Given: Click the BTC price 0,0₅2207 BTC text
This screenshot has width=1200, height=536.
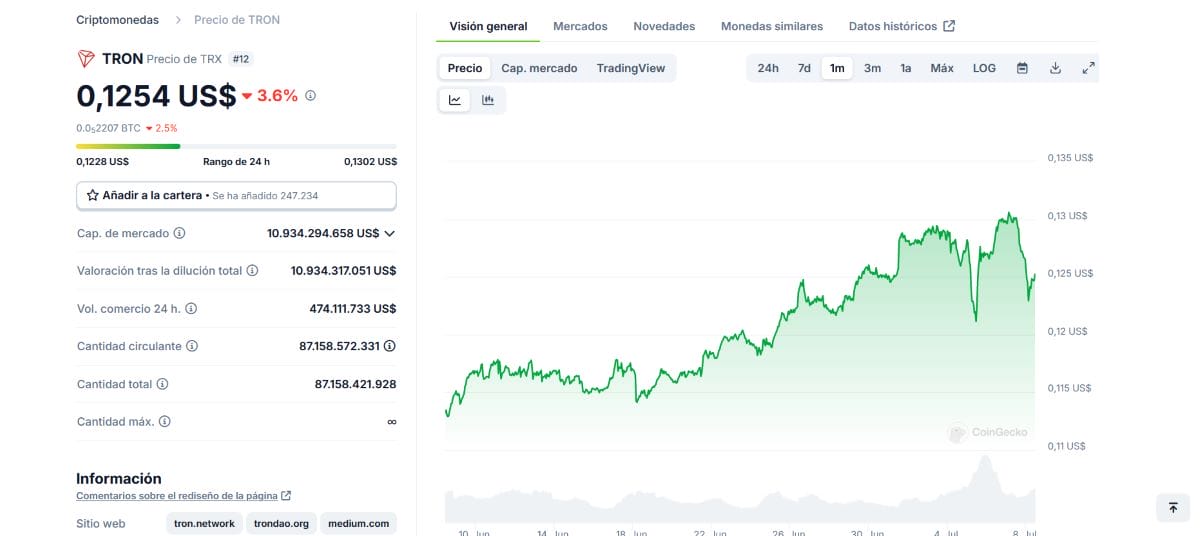Looking at the screenshot, I should pos(108,128).
